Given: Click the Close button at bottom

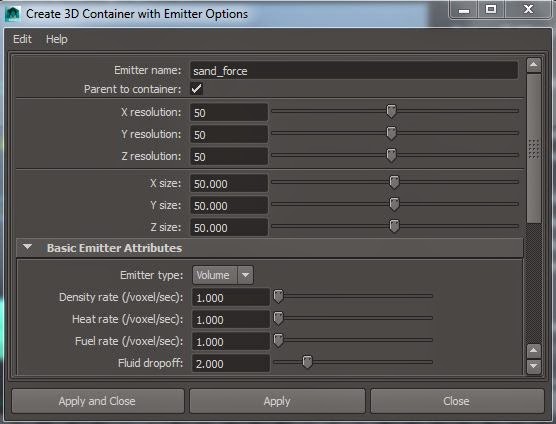Looking at the screenshot, I should point(457,401).
